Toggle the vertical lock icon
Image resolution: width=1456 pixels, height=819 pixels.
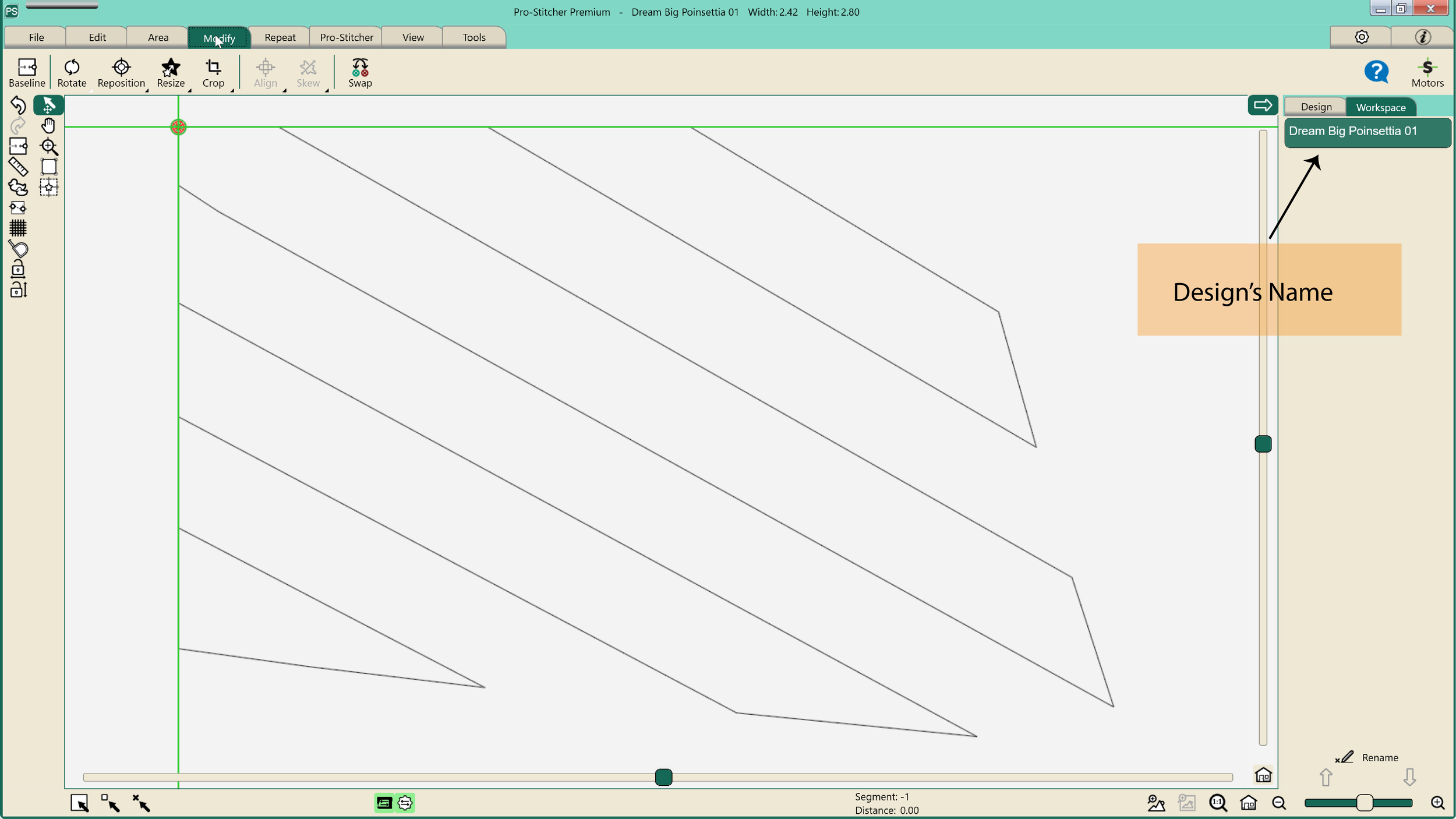[x=18, y=290]
